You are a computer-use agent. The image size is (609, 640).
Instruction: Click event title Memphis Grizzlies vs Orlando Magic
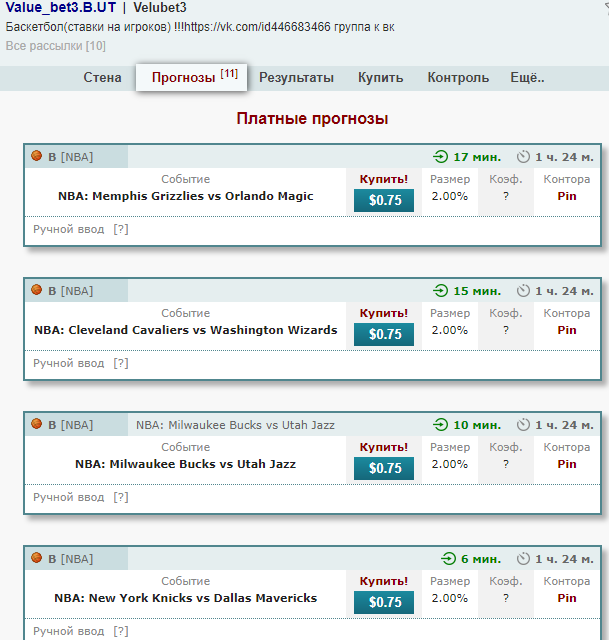[186, 196]
